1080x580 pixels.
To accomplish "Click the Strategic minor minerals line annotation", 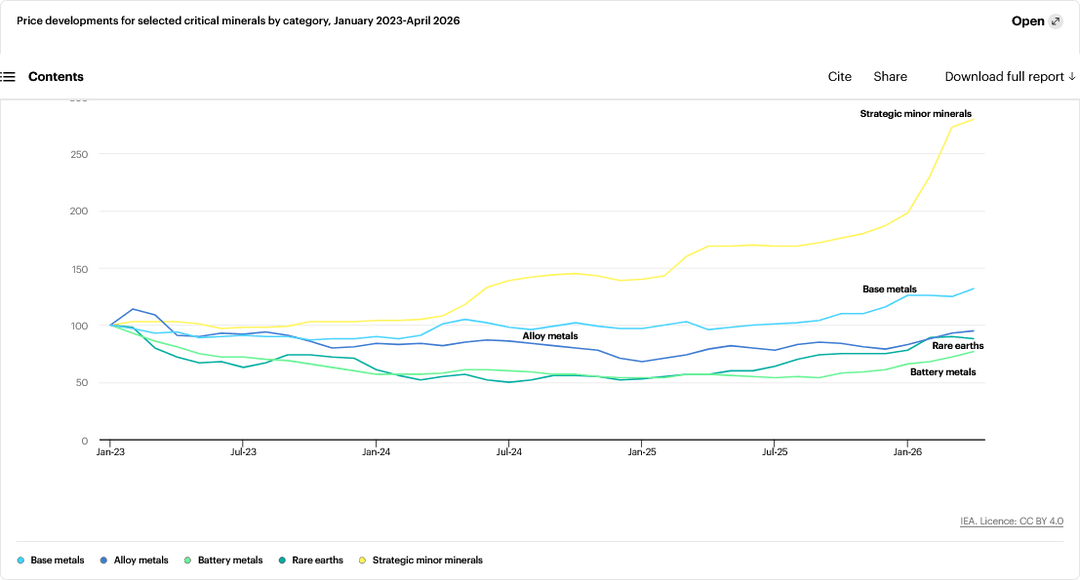I will click(915, 114).
